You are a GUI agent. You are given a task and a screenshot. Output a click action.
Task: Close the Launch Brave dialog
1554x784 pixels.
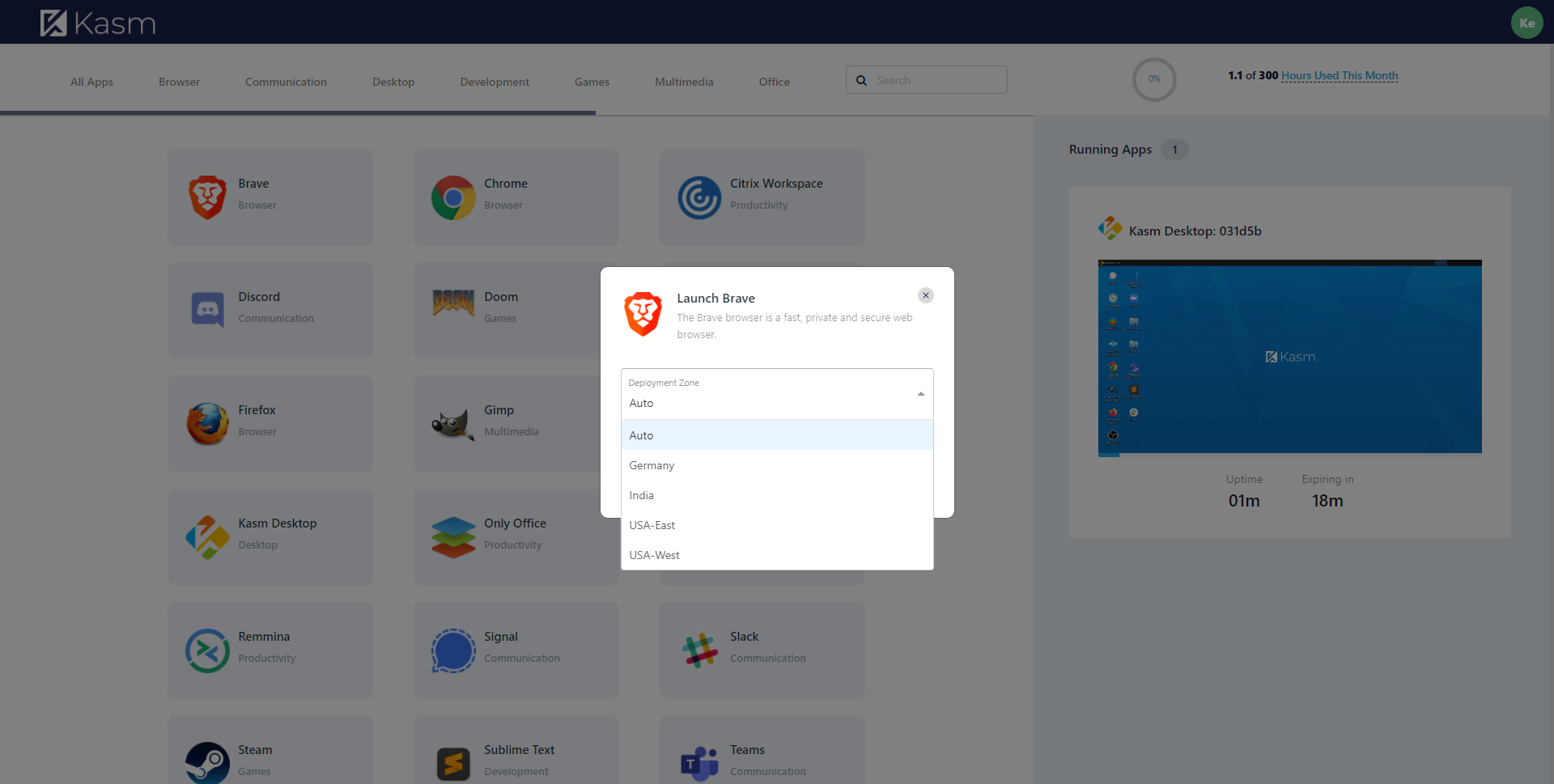coord(926,295)
